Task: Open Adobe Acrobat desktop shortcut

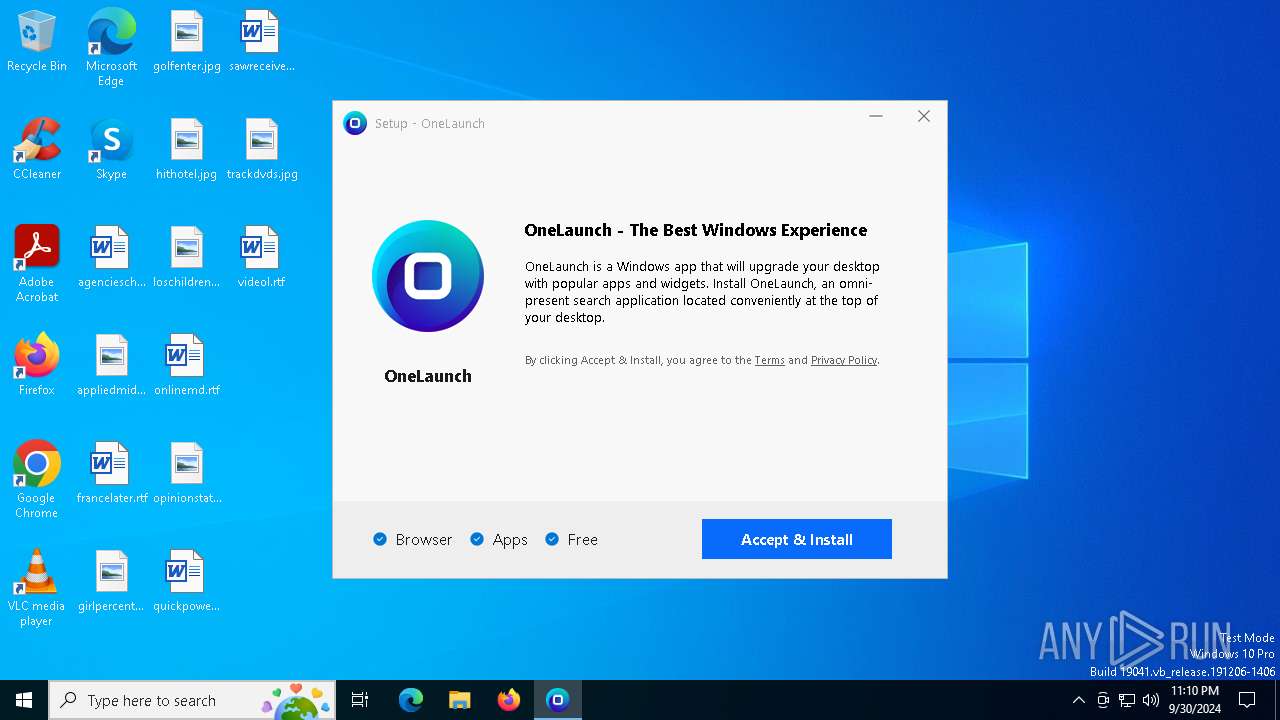Action: [x=37, y=264]
